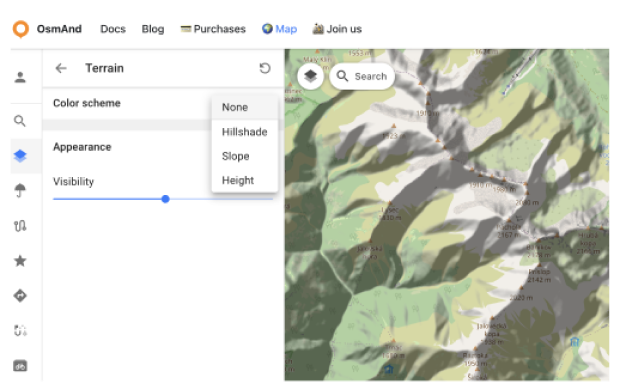Open the Purchases menu item

pos(213,29)
